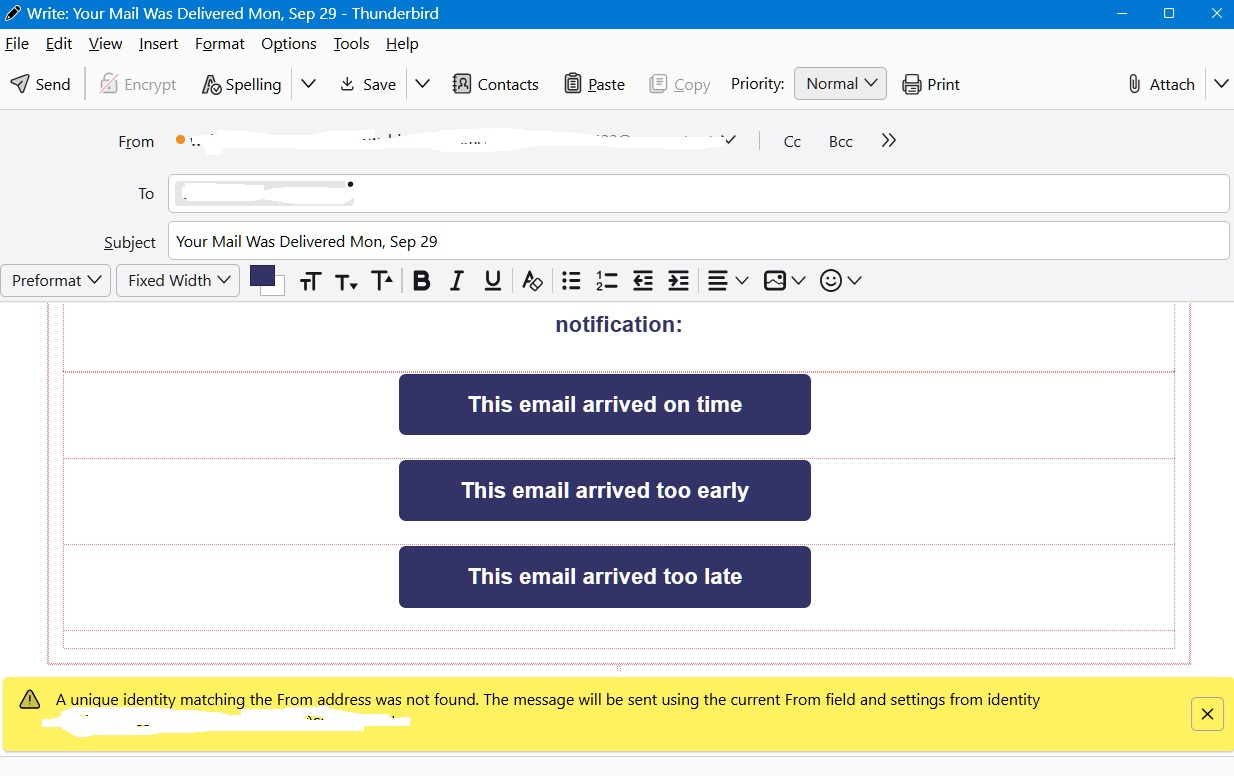
Task: Increase font size icon
Action: (x=382, y=281)
